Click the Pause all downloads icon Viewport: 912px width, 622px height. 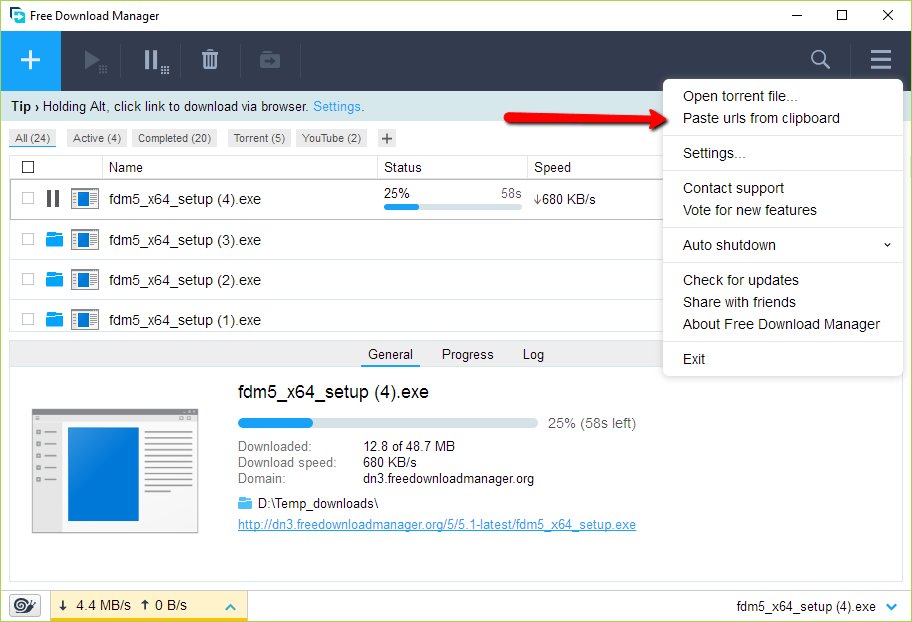click(156, 61)
